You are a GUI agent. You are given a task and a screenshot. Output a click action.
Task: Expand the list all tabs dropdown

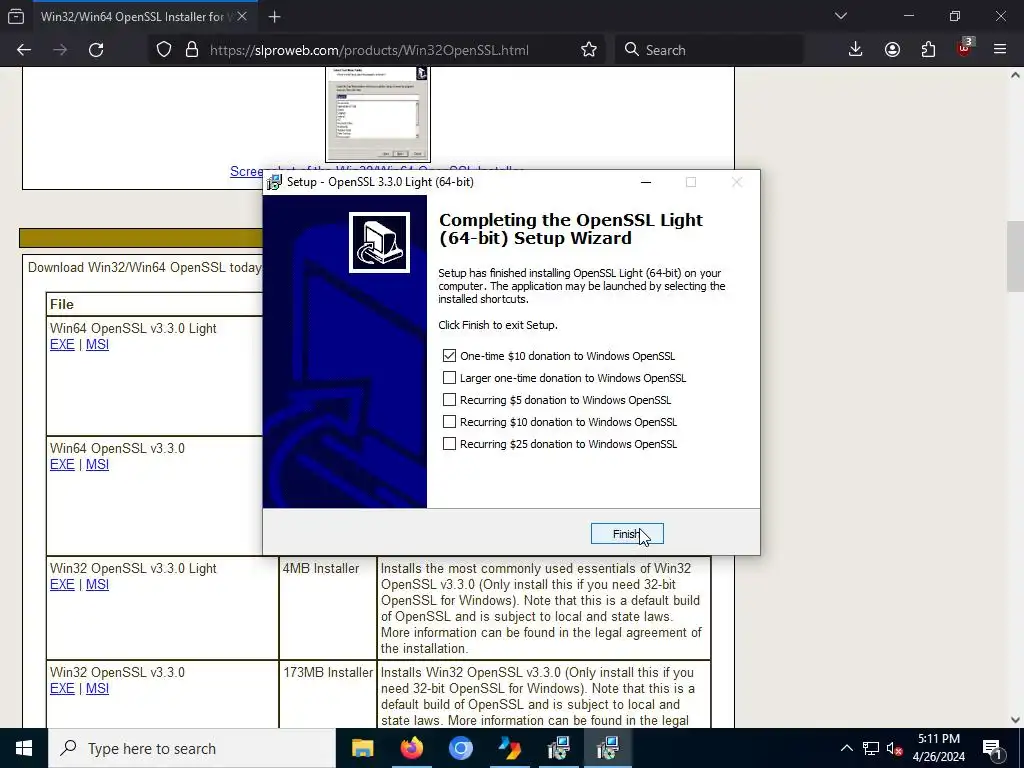coord(841,16)
